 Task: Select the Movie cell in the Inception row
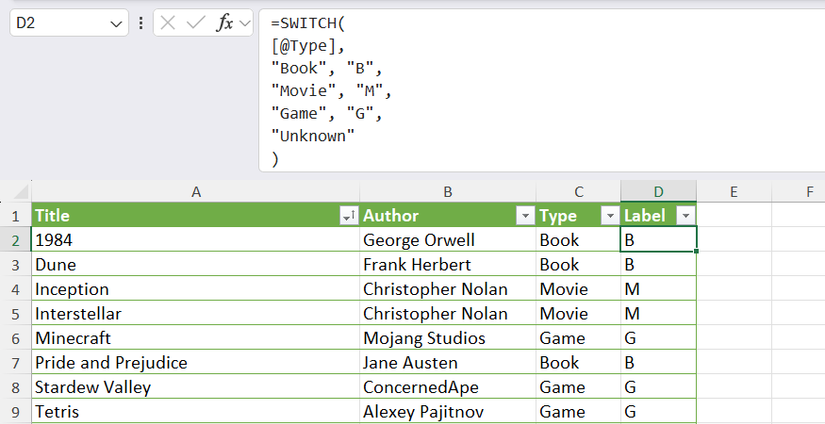click(578, 289)
